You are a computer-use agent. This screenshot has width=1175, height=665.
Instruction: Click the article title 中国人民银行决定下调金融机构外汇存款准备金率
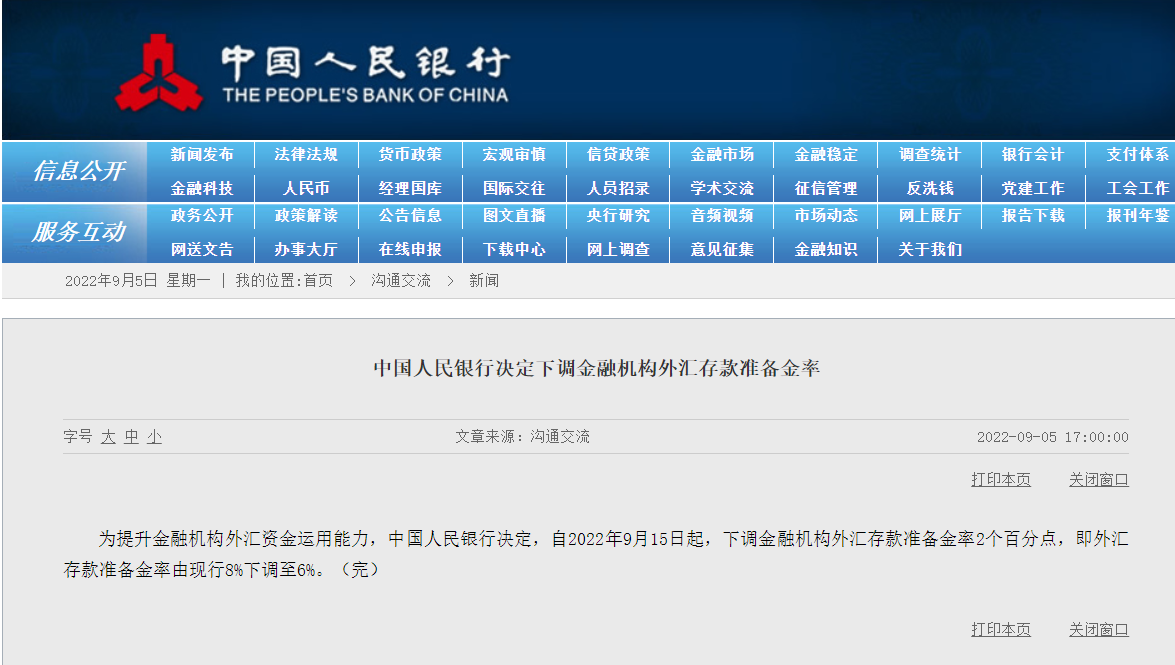597,368
